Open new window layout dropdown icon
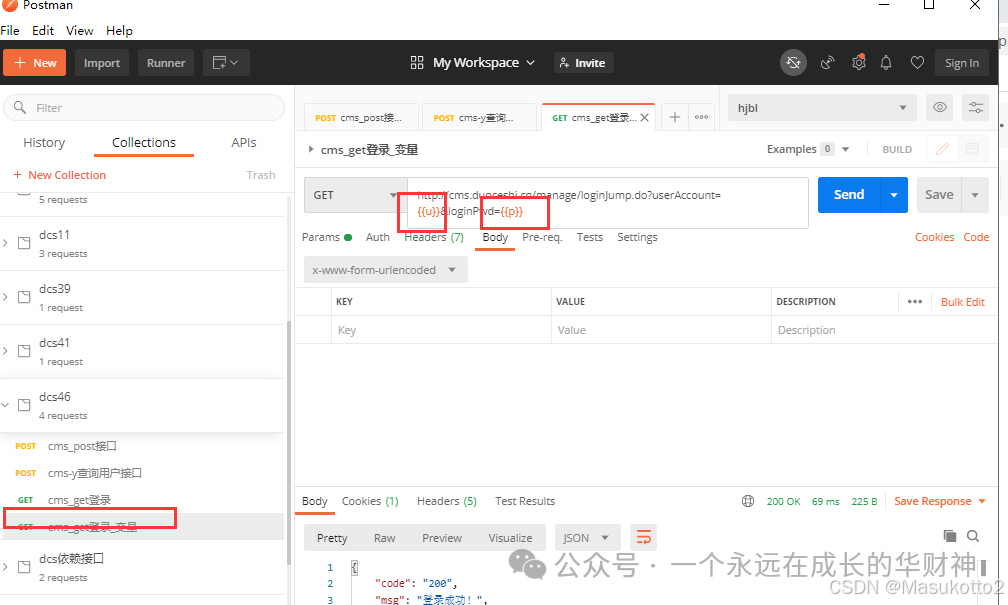This screenshot has height=605, width=1008. tap(226, 63)
